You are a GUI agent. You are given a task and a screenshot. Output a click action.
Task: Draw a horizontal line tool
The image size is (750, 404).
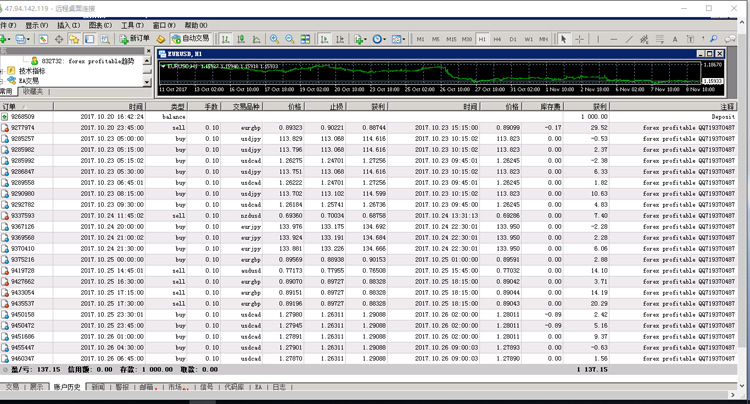tap(614, 39)
